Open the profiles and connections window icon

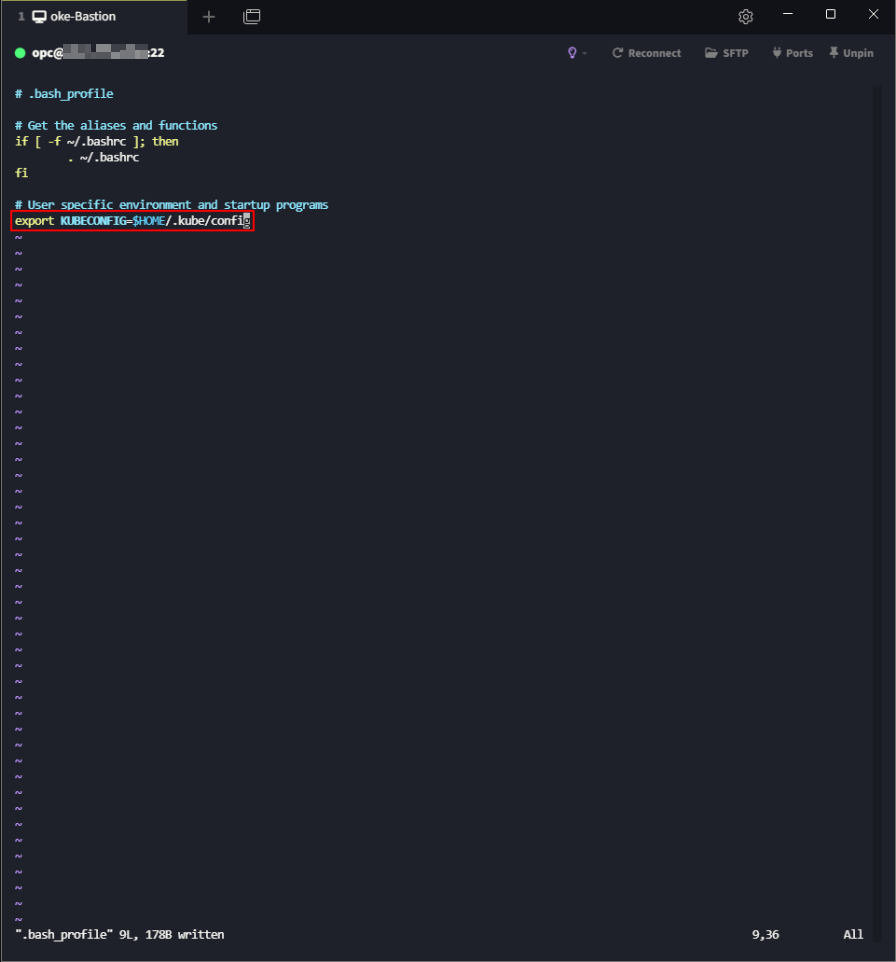pyautogui.click(x=252, y=17)
